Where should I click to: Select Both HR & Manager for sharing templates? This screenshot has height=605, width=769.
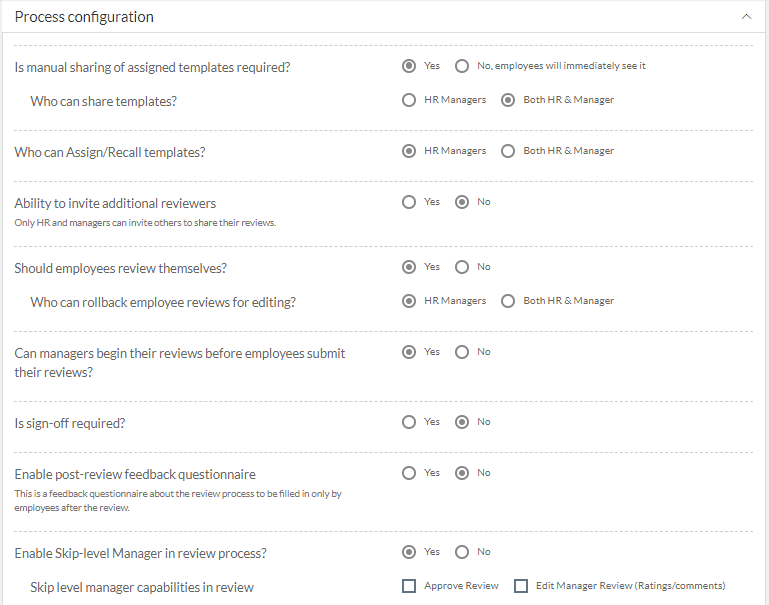coord(508,100)
